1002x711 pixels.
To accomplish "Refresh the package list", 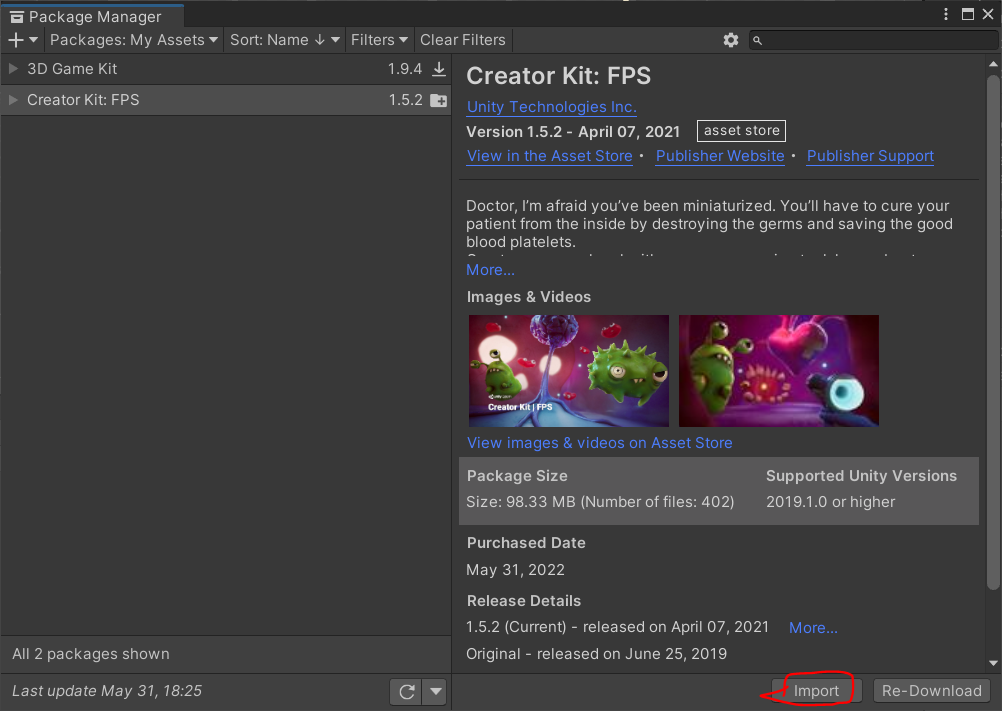I will tap(406, 691).
